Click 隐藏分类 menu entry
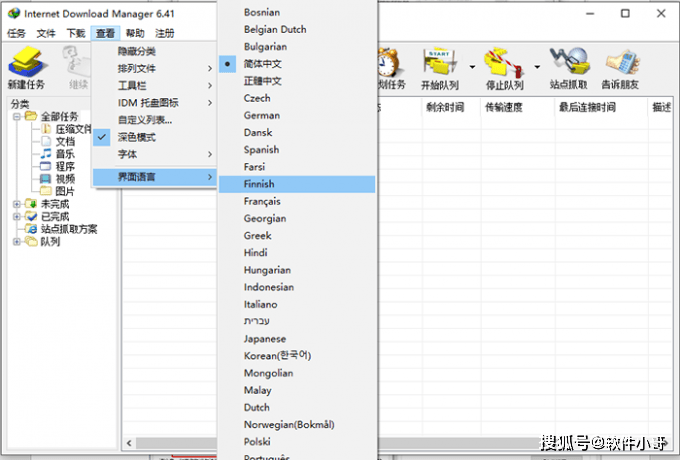Viewport: 680px width, 460px height. click(154, 51)
